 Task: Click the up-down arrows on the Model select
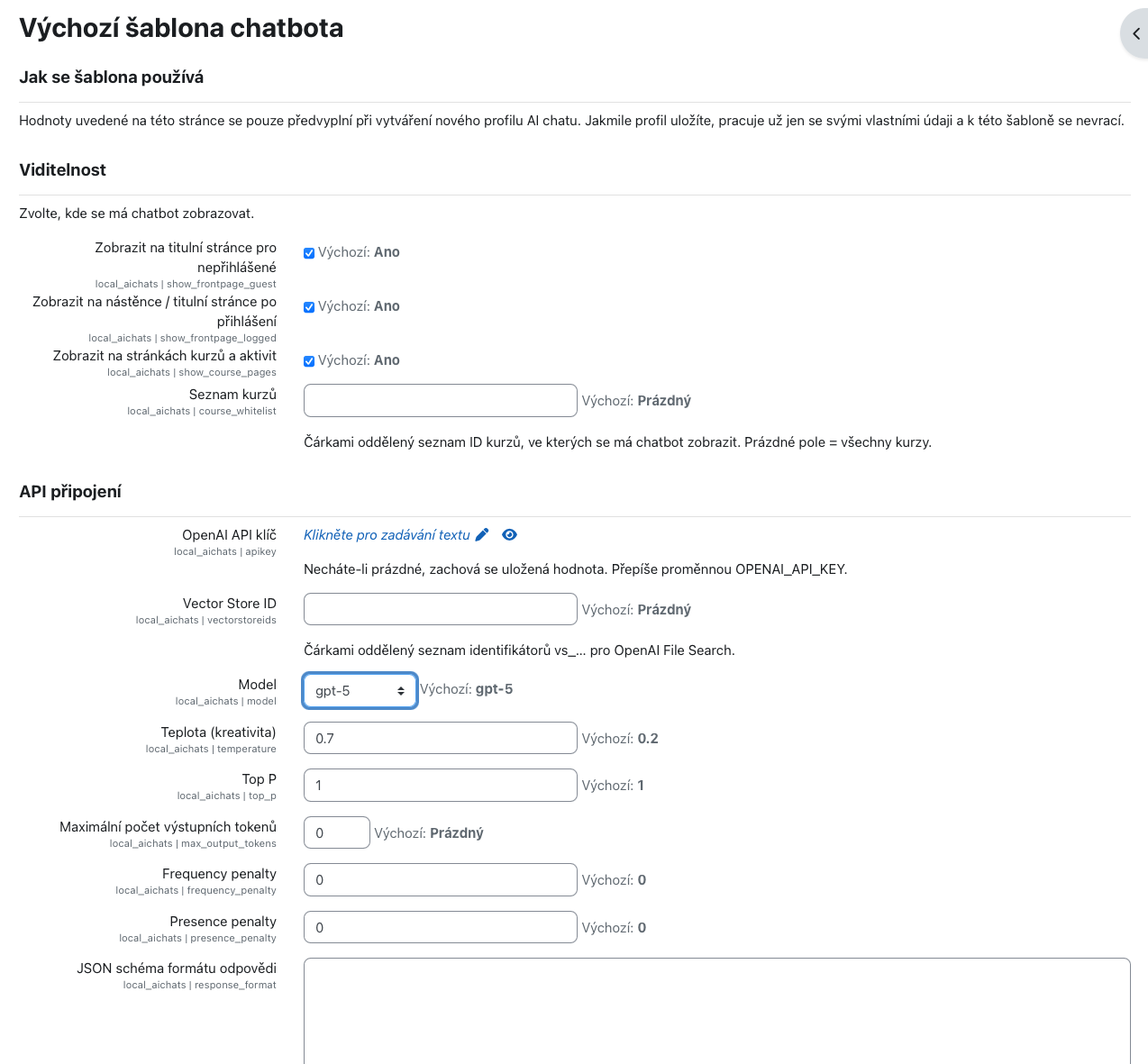401,691
